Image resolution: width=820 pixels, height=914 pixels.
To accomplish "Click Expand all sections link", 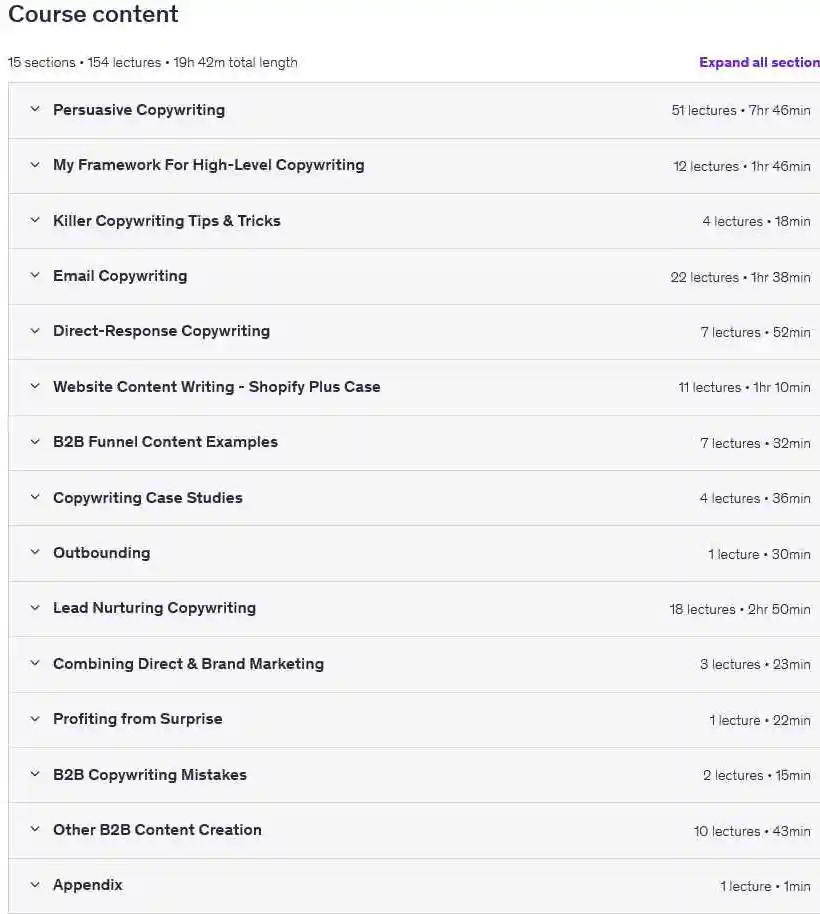I will (x=759, y=62).
